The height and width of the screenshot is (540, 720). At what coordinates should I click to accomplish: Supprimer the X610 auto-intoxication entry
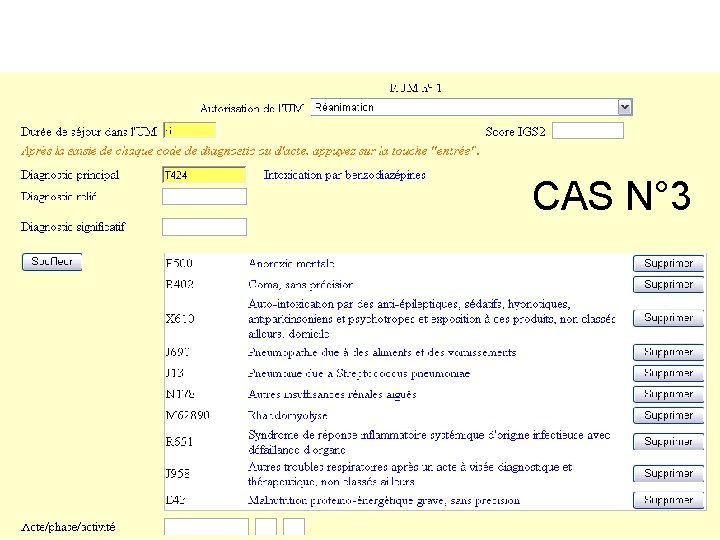[x=668, y=318]
